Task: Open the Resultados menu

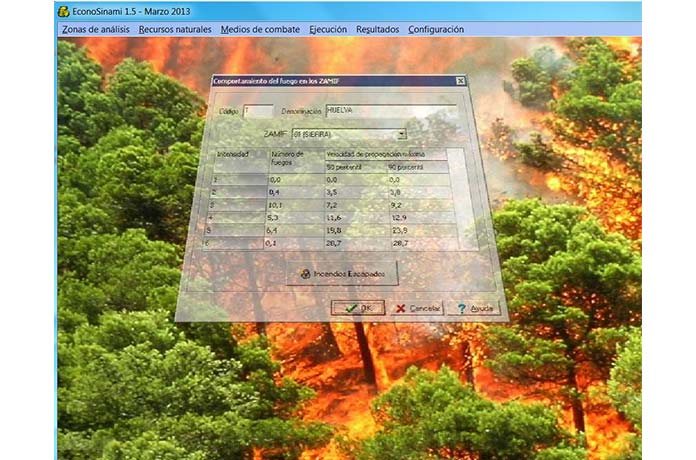Action: 377,30
